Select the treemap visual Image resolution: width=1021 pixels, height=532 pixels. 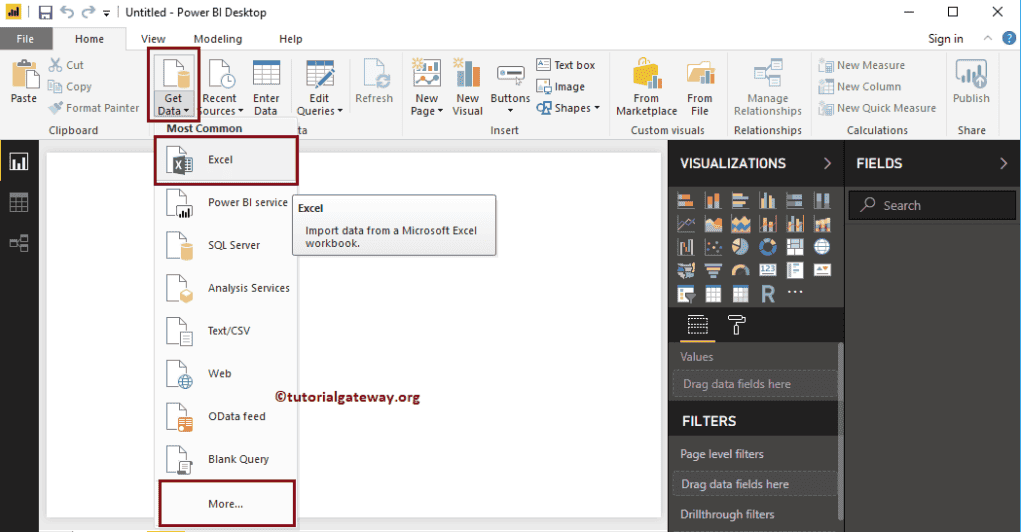(795, 247)
